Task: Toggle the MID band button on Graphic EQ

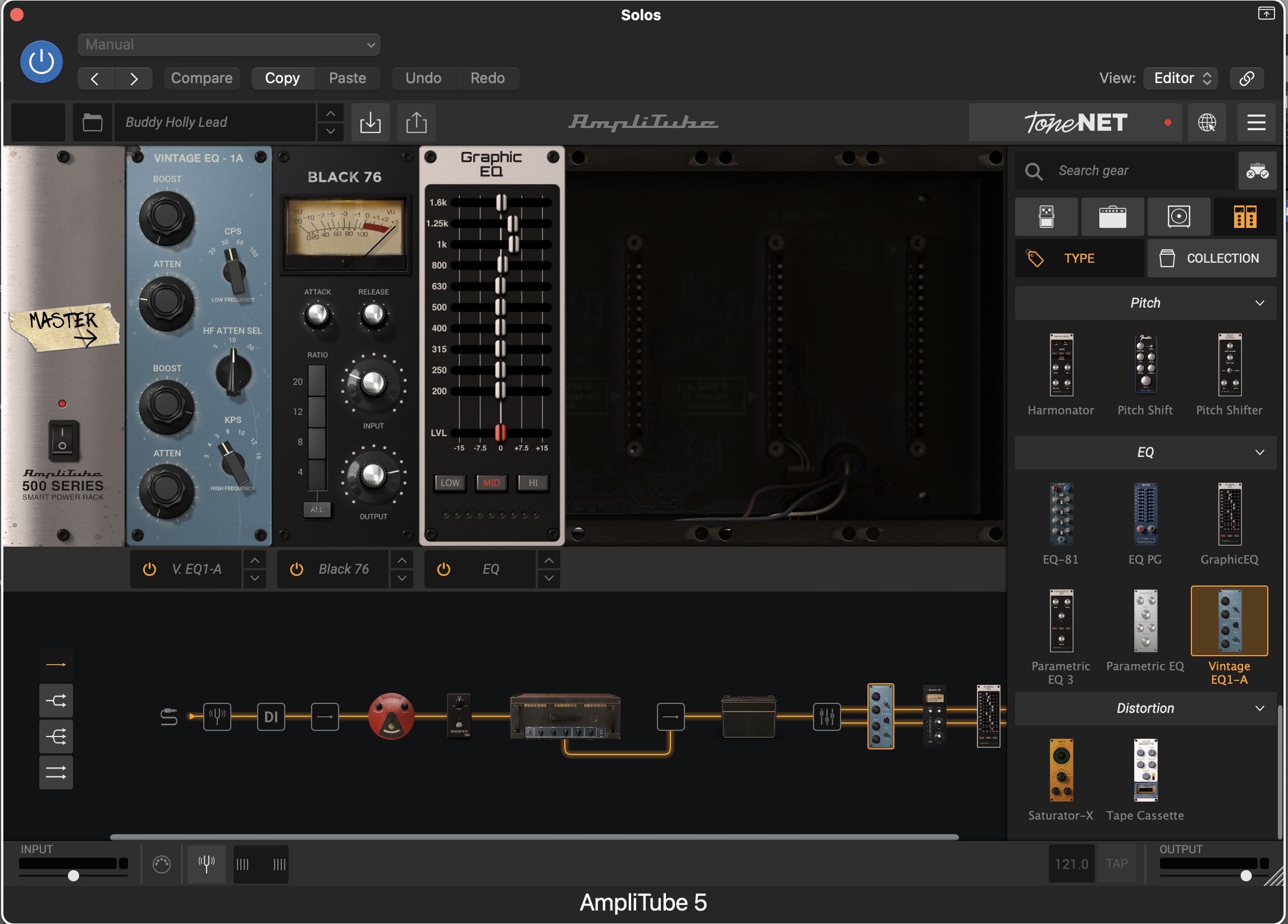Action: 492,483
